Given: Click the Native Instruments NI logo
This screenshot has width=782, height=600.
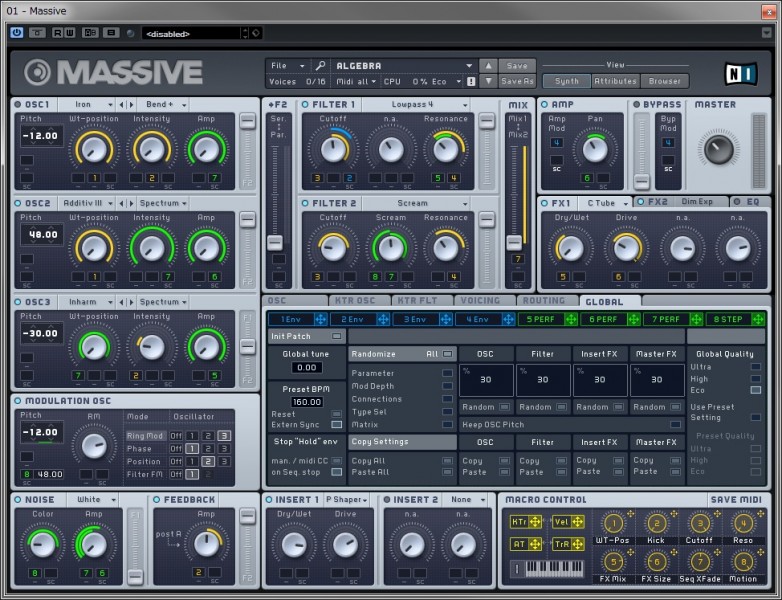Looking at the screenshot, I should point(740,74).
